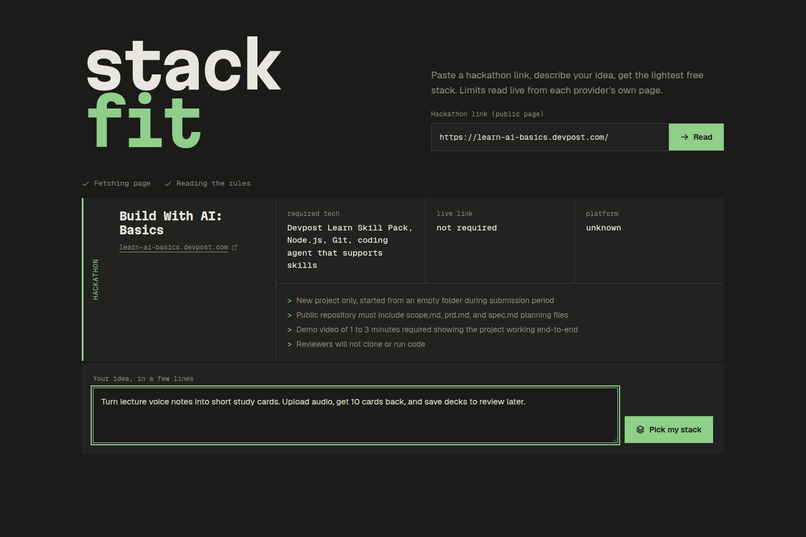Click the 'unknown' platform value

click(x=603, y=228)
